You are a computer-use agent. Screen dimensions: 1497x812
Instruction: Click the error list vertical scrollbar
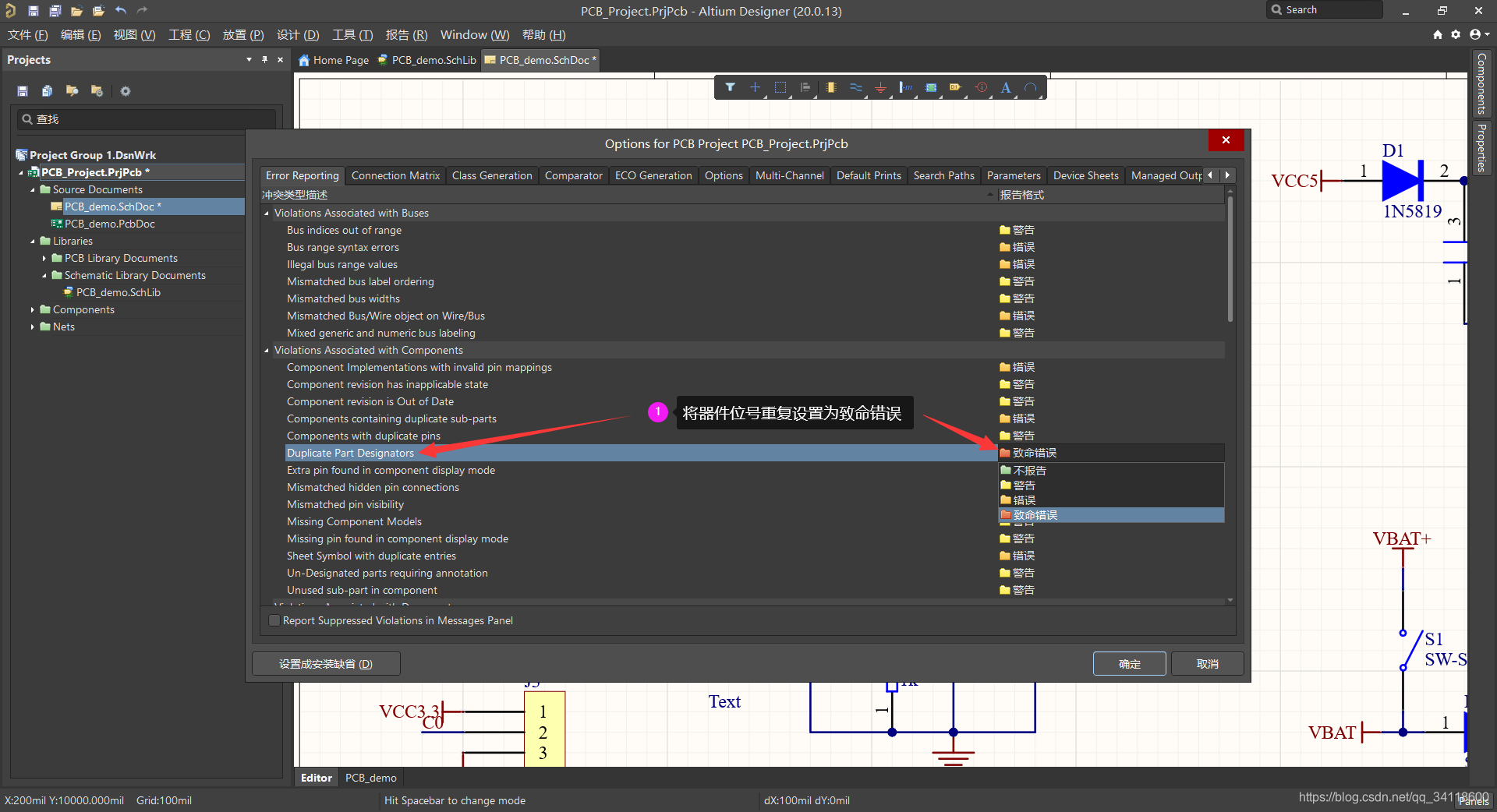[x=1230, y=259]
